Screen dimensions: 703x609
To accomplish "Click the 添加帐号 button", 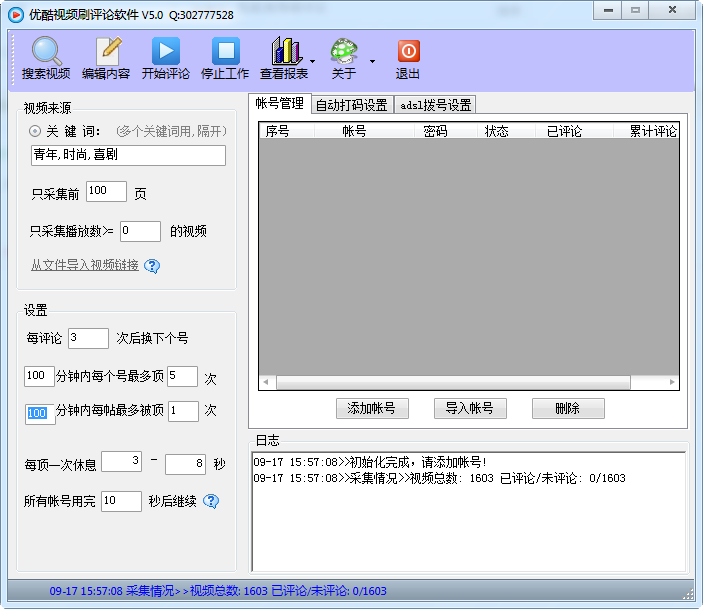I will point(372,408).
